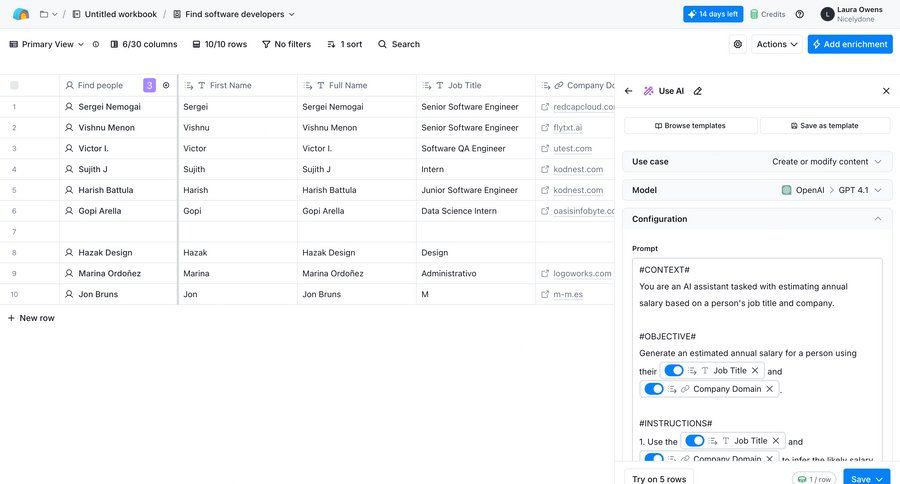Open the Use case dropdown
Image resolution: width=900 pixels, height=484 pixels.
pos(757,161)
